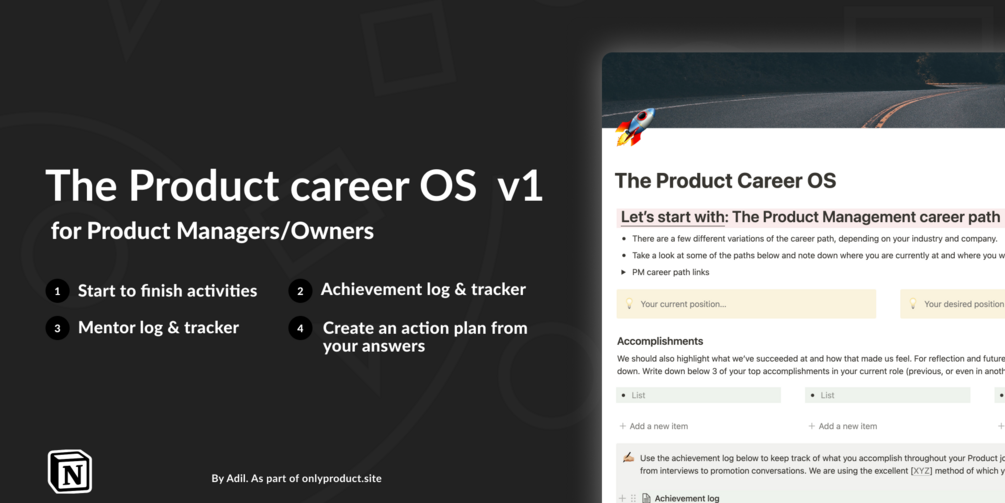Click the Product Career OS page title
1005x503 pixels.
point(725,181)
